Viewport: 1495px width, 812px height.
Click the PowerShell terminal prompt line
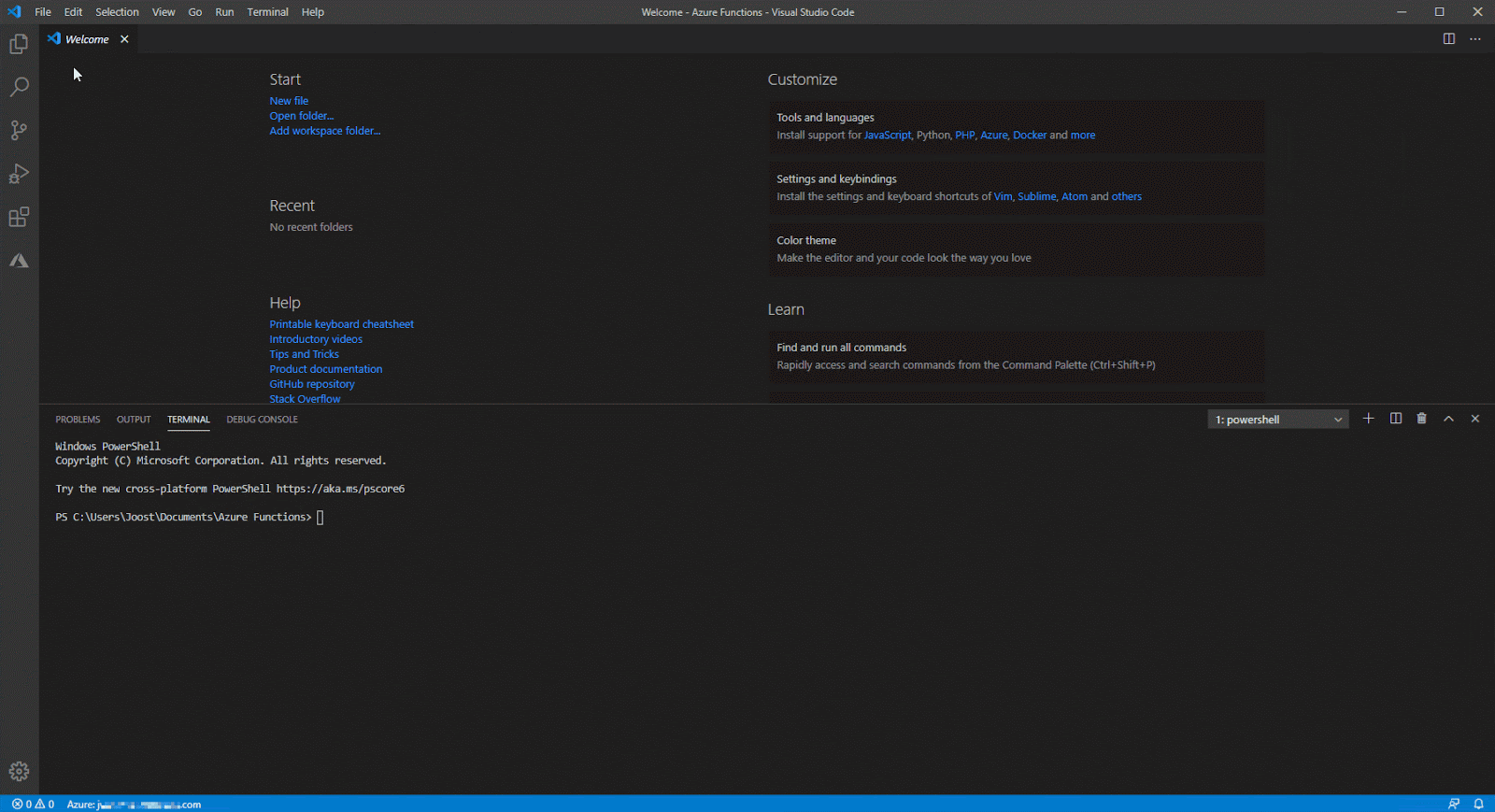190,517
